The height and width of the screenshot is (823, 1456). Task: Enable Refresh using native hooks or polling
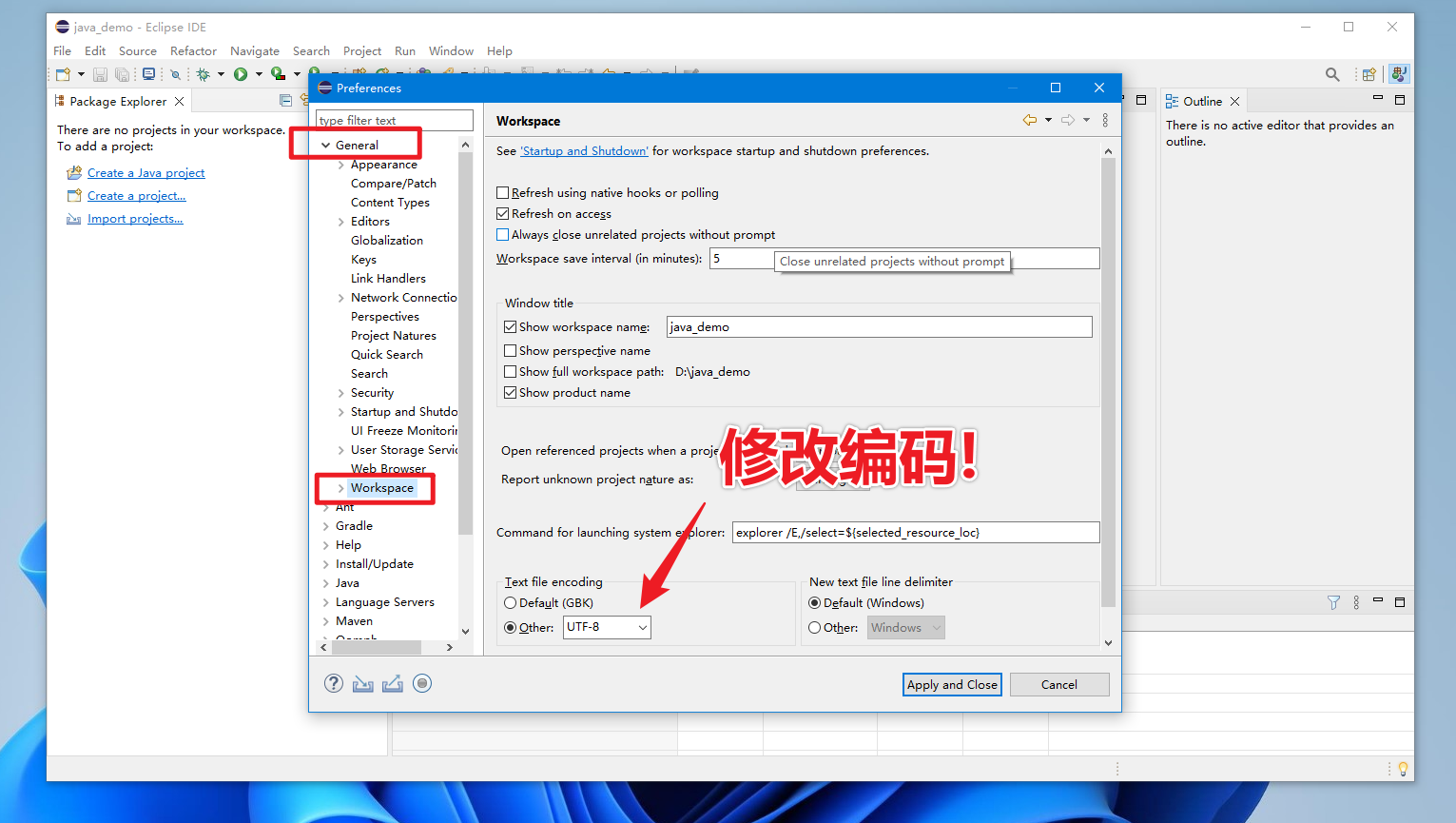pos(502,192)
